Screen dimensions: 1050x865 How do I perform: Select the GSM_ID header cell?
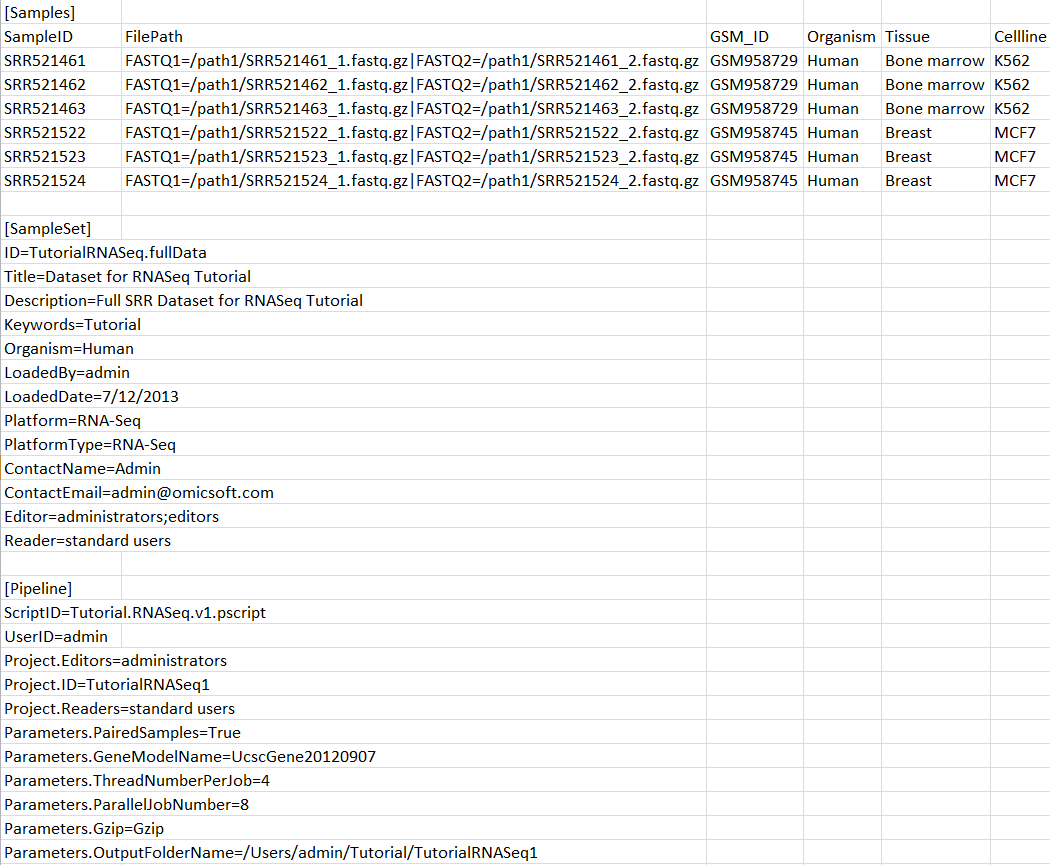[x=755, y=36]
